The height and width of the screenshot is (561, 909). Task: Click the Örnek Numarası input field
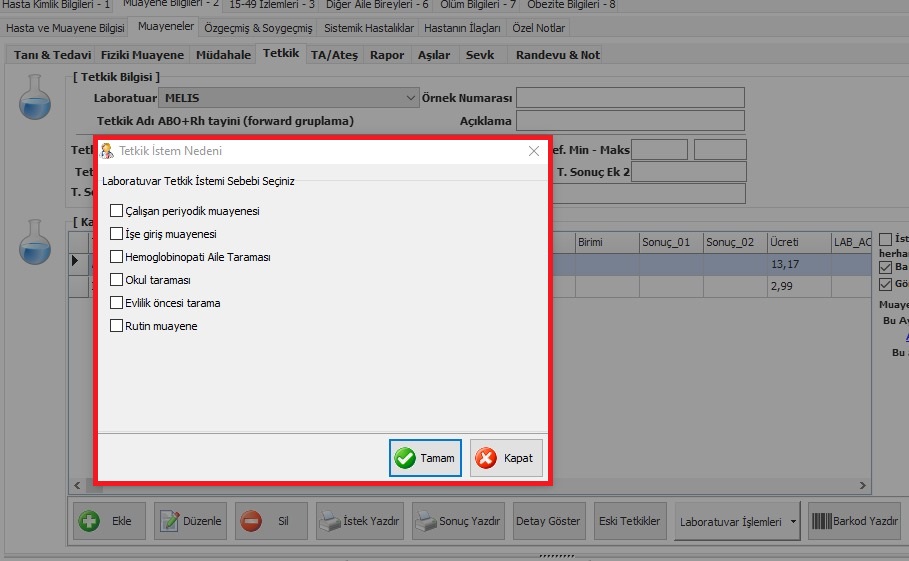click(630, 98)
